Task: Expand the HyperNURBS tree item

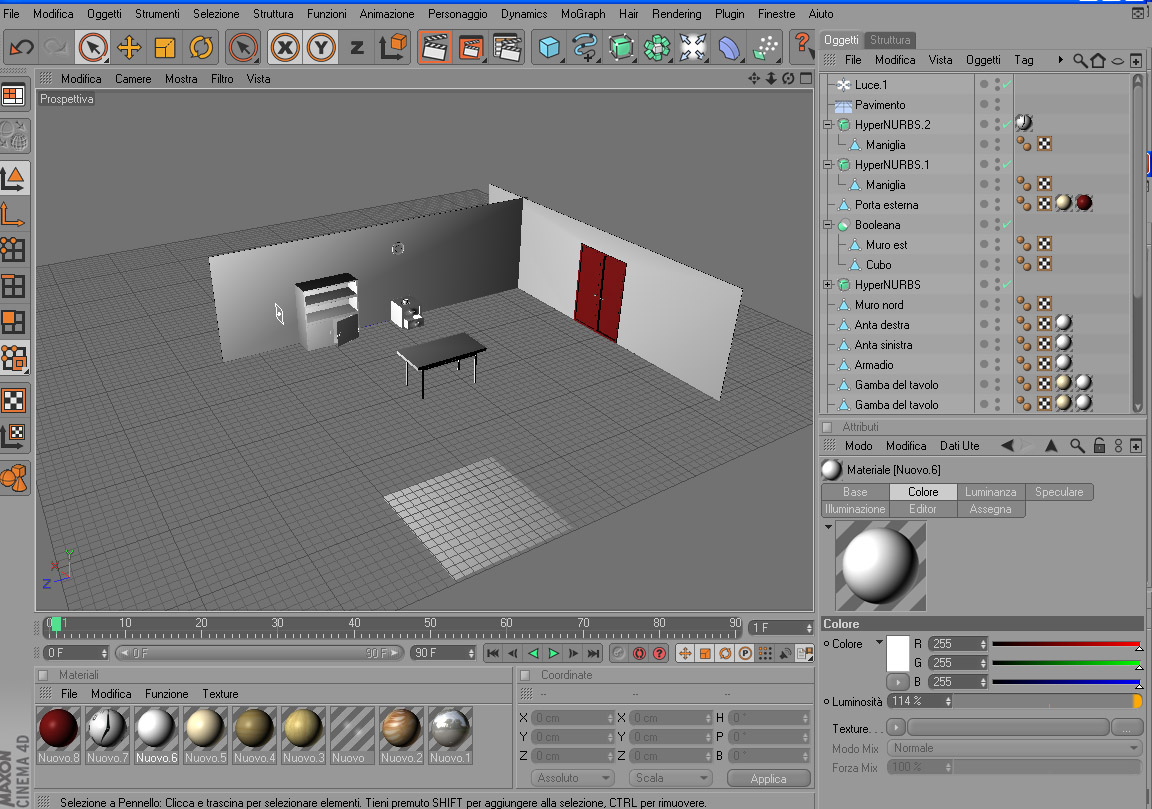Action: (x=828, y=284)
